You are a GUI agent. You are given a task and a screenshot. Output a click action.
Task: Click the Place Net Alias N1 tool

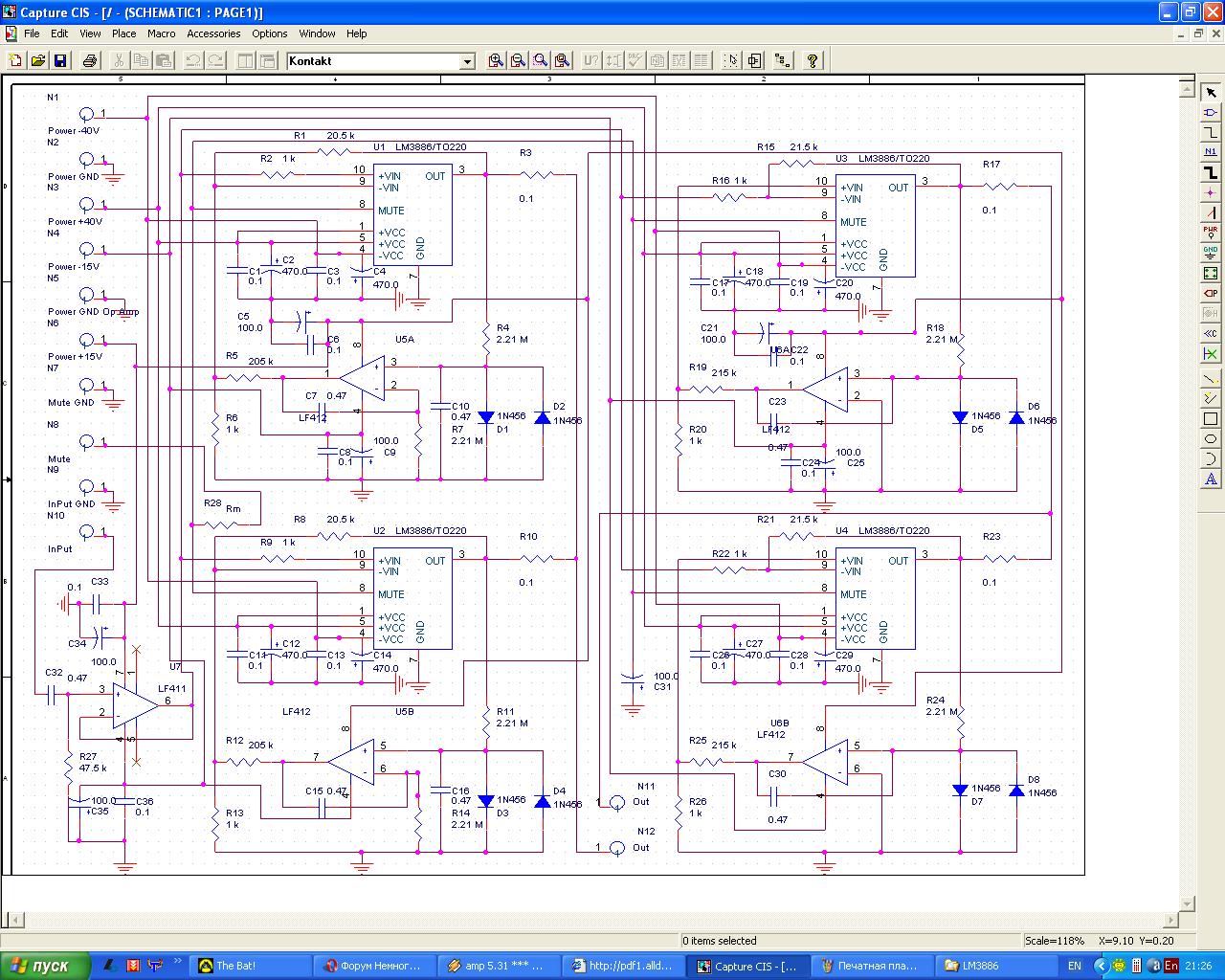coord(1211,151)
